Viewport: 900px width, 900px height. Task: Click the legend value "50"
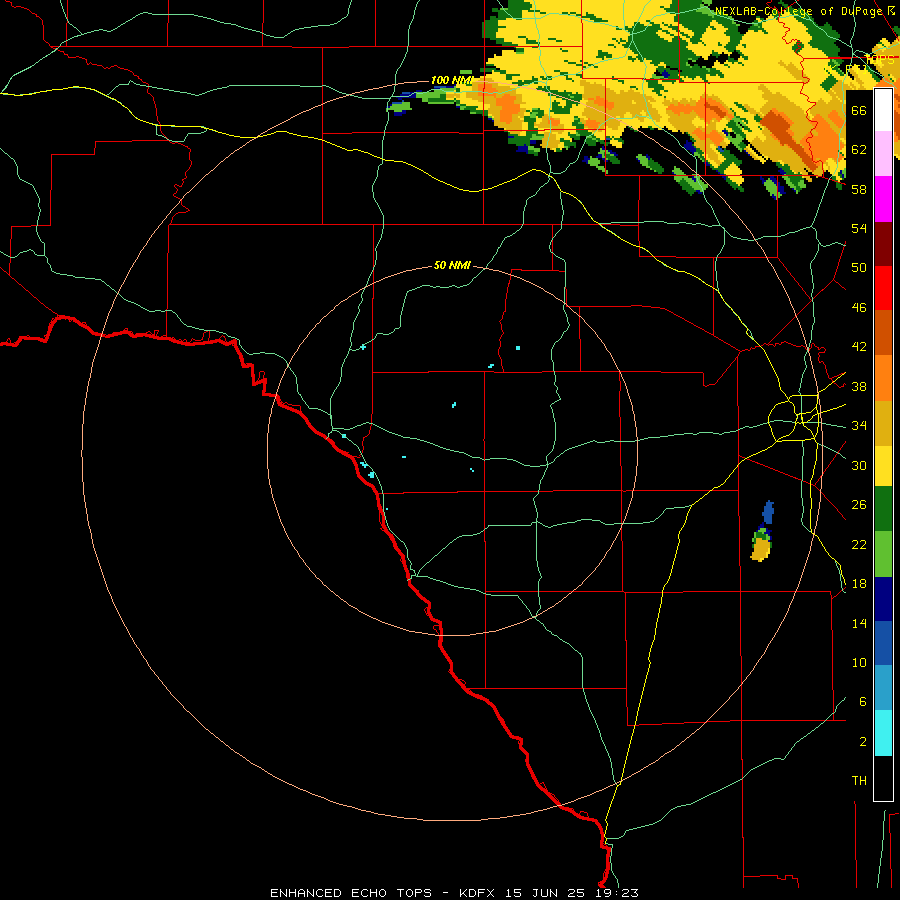pos(859,267)
